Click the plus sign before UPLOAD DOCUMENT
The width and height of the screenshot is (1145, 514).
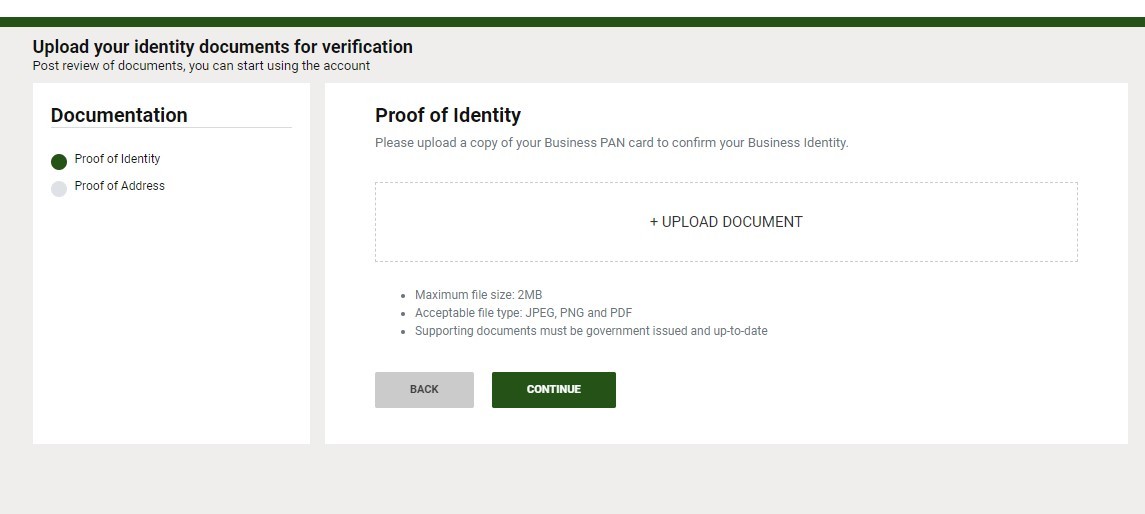click(x=654, y=222)
